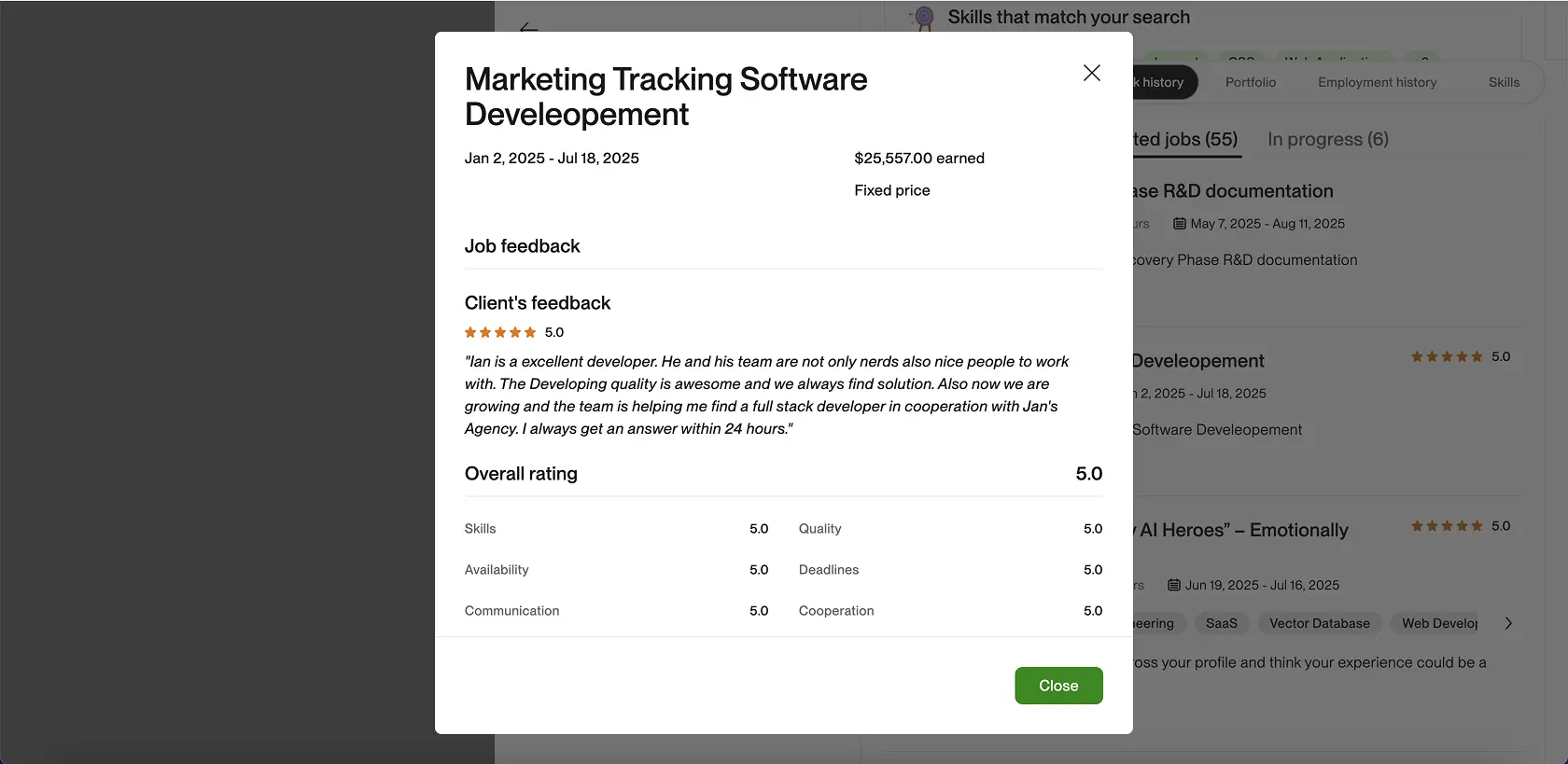Click the target icon beside Skills that match
The height and width of the screenshot is (764, 1568).
[x=923, y=18]
